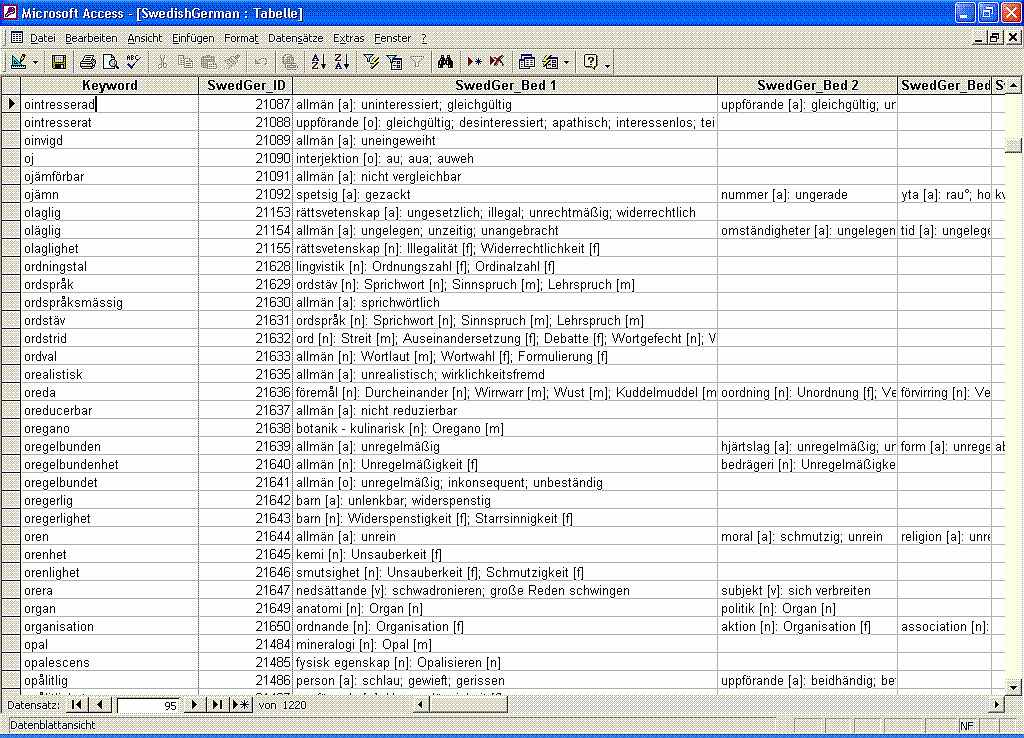The width and height of the screenshot is (1024, 738).
Task: Click the ID cell 21638
Action: pyautogui.click(x=246, y=428)
